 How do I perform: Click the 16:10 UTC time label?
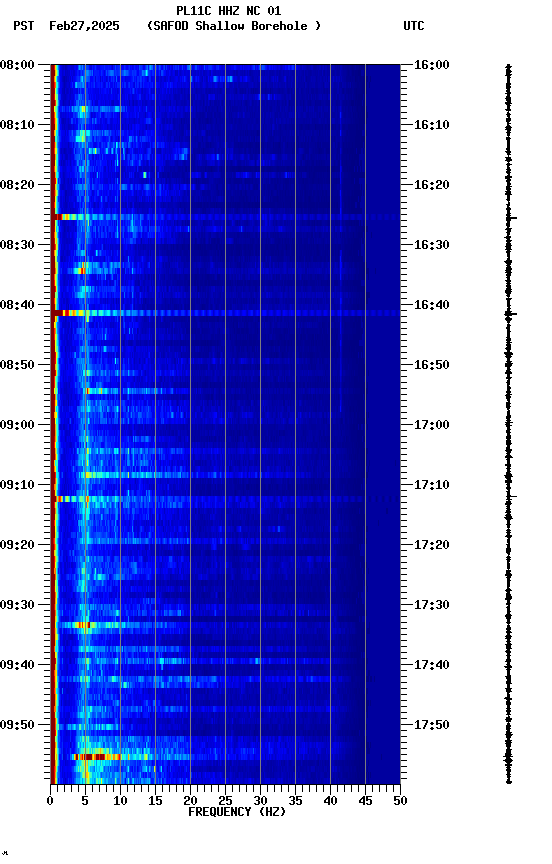coord(431,125)
